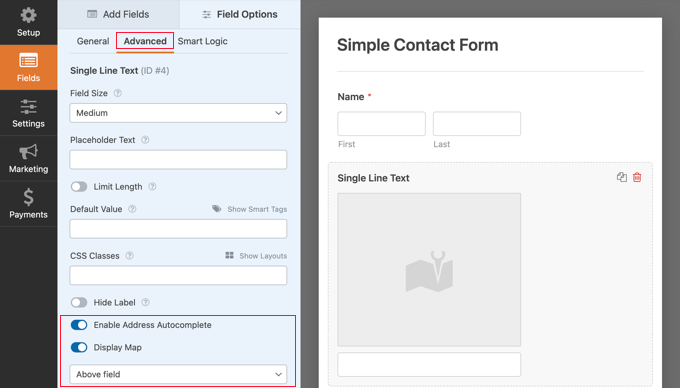Click the Field Size help icon

tap(118, 93)
